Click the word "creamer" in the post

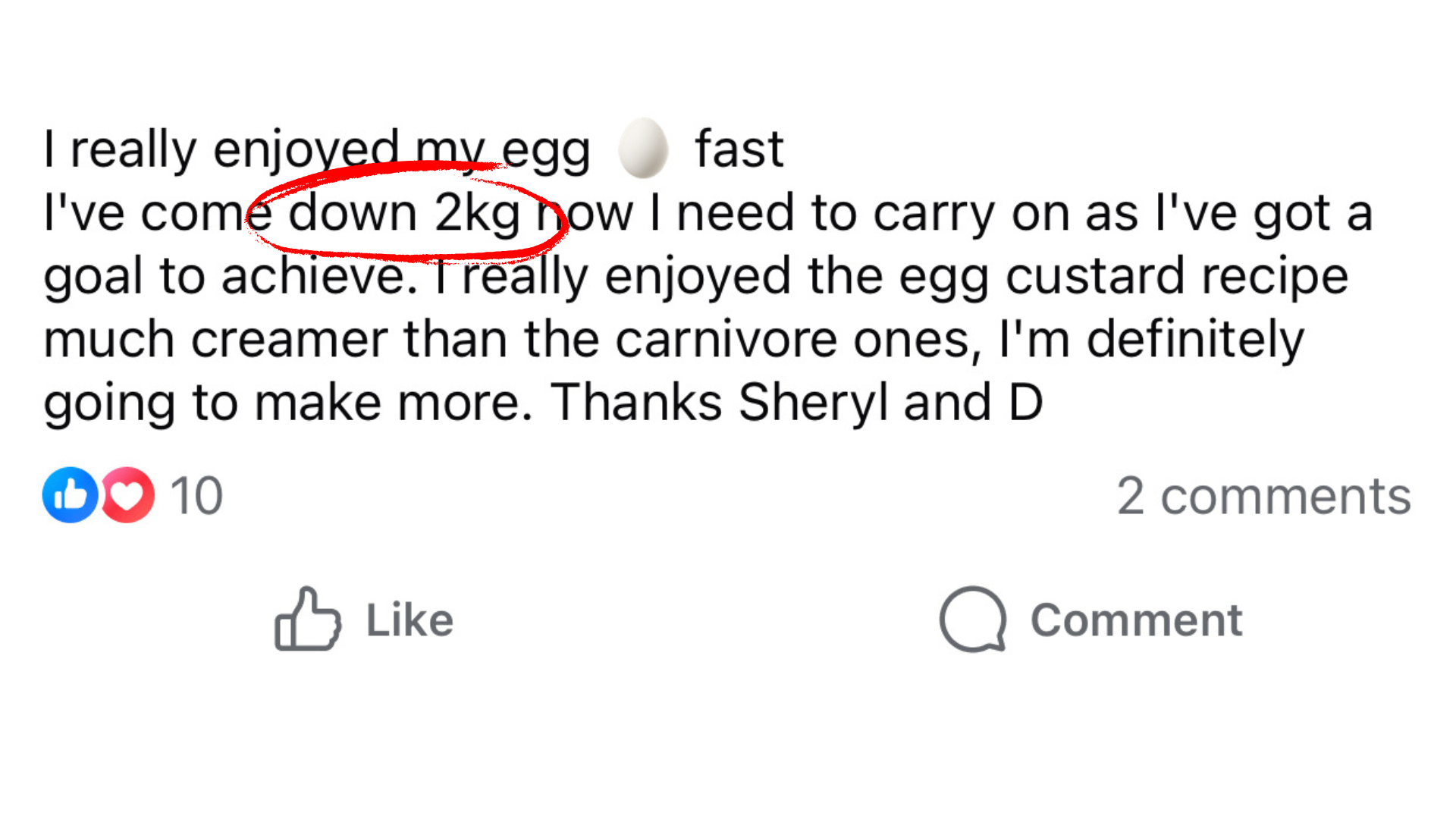click(289, 339)
